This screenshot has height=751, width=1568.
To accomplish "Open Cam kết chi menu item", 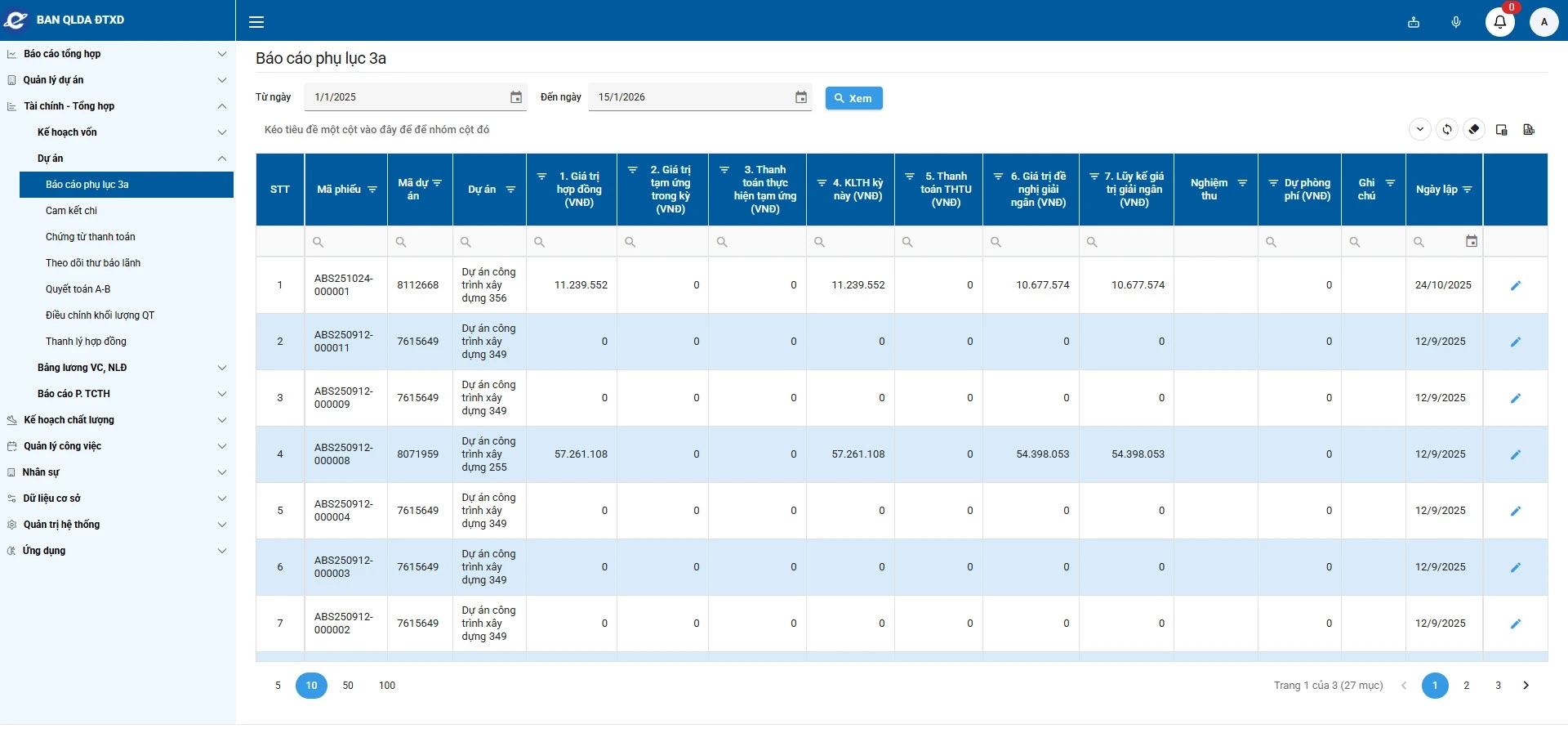I will [x=71, y=211].
